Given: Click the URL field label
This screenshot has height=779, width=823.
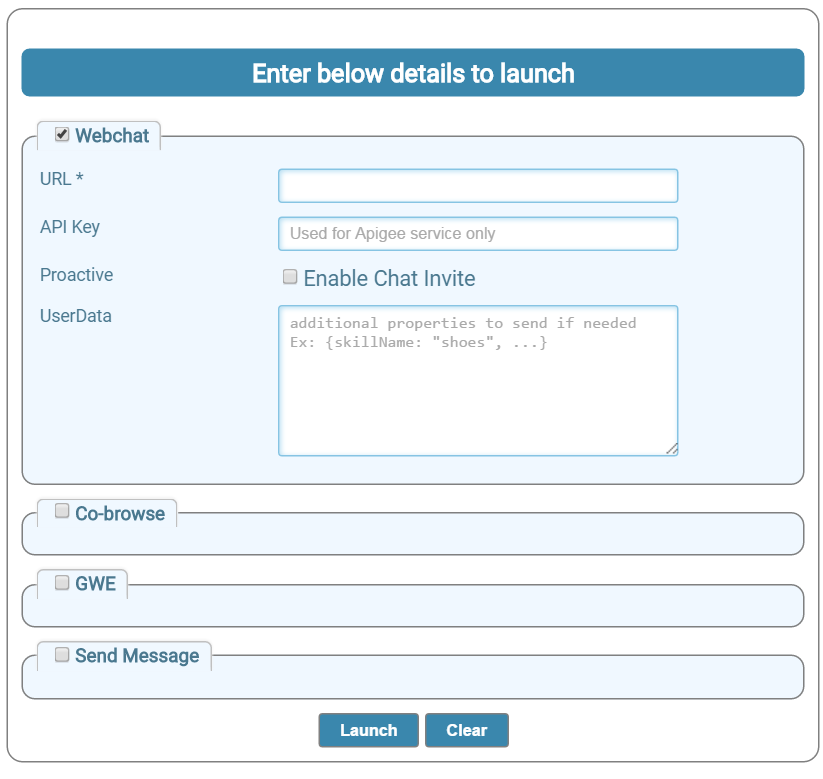Looking at the screenshot, I should 62,179.
